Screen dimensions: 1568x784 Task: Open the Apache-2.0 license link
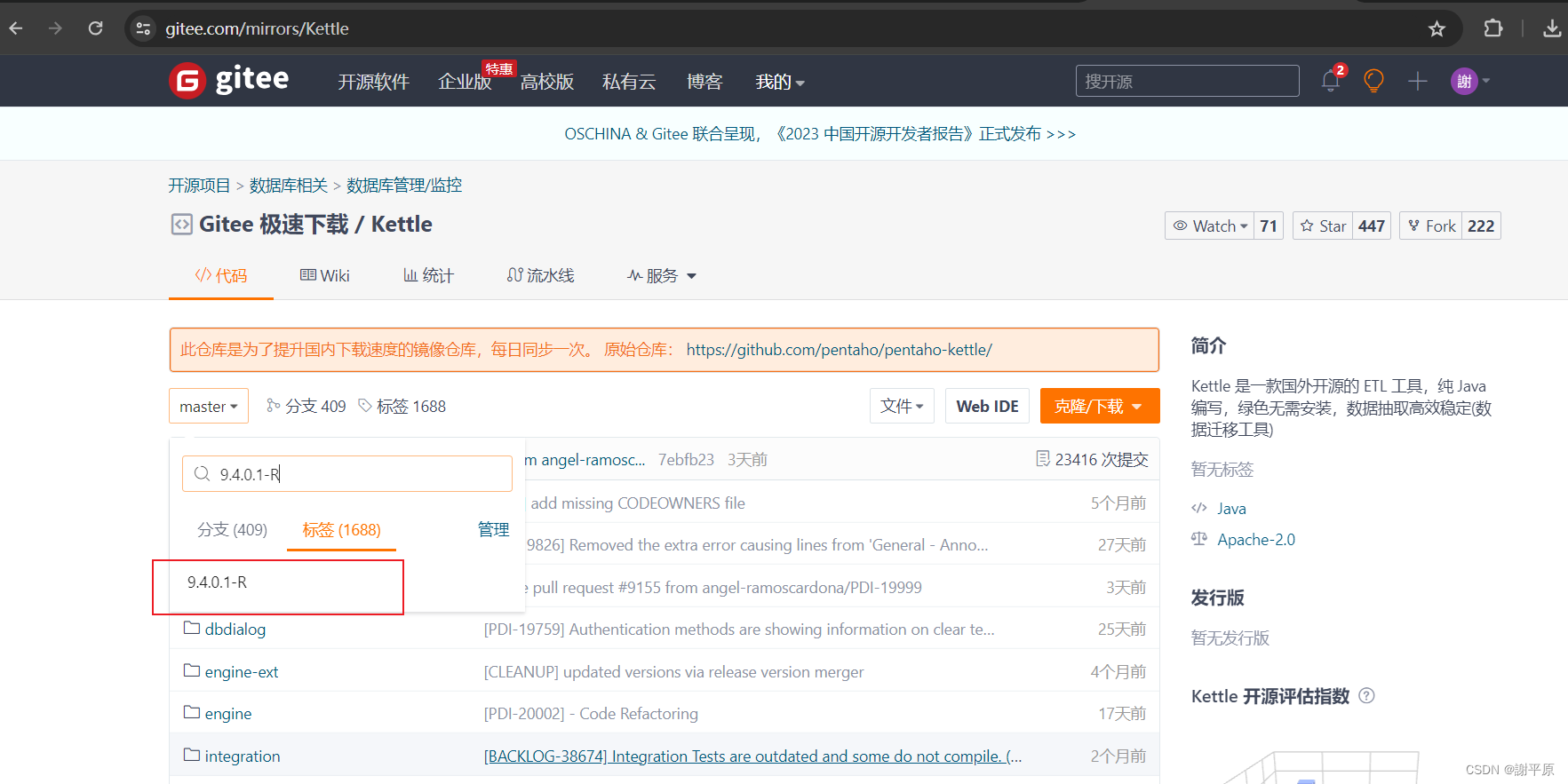tap(1256, 540)
